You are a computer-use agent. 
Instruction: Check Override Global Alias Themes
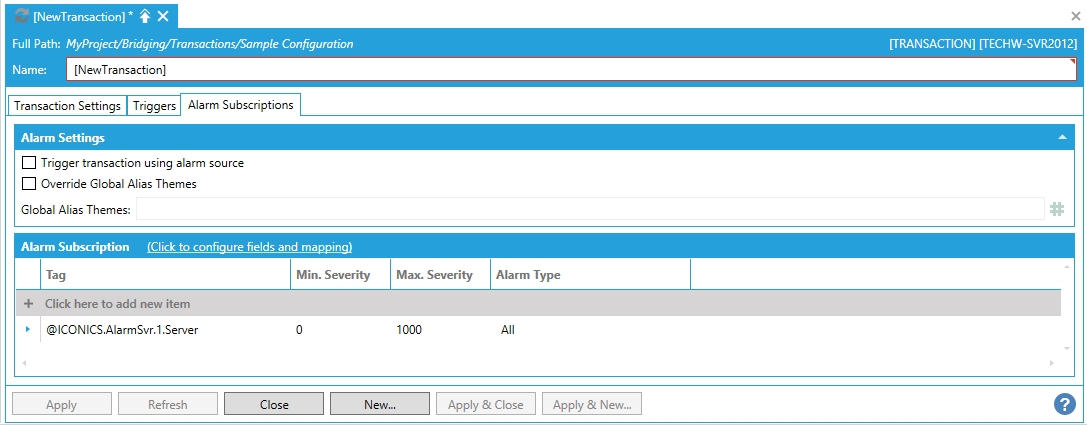[29, 184]
